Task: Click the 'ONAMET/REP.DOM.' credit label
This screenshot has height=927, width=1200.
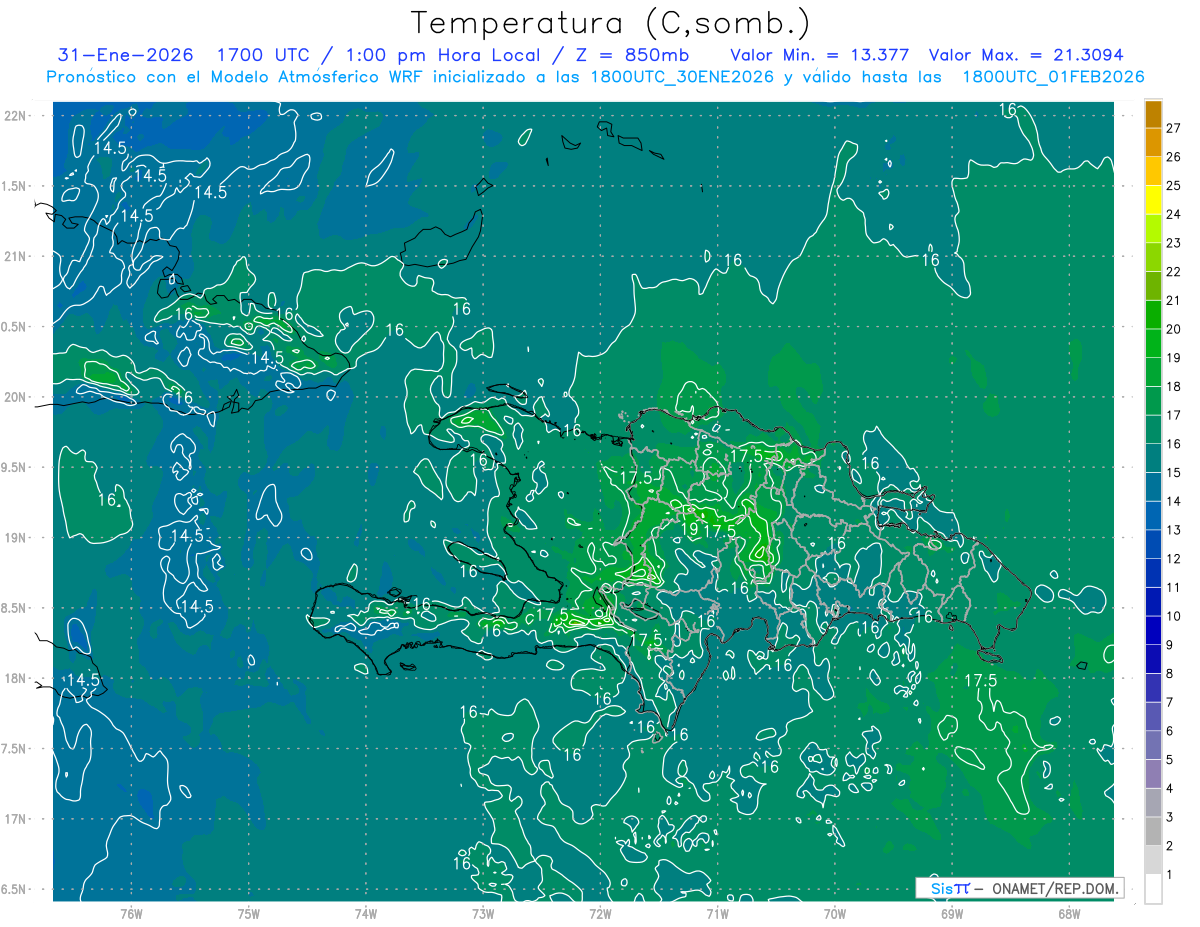Action: [1055, 889]
